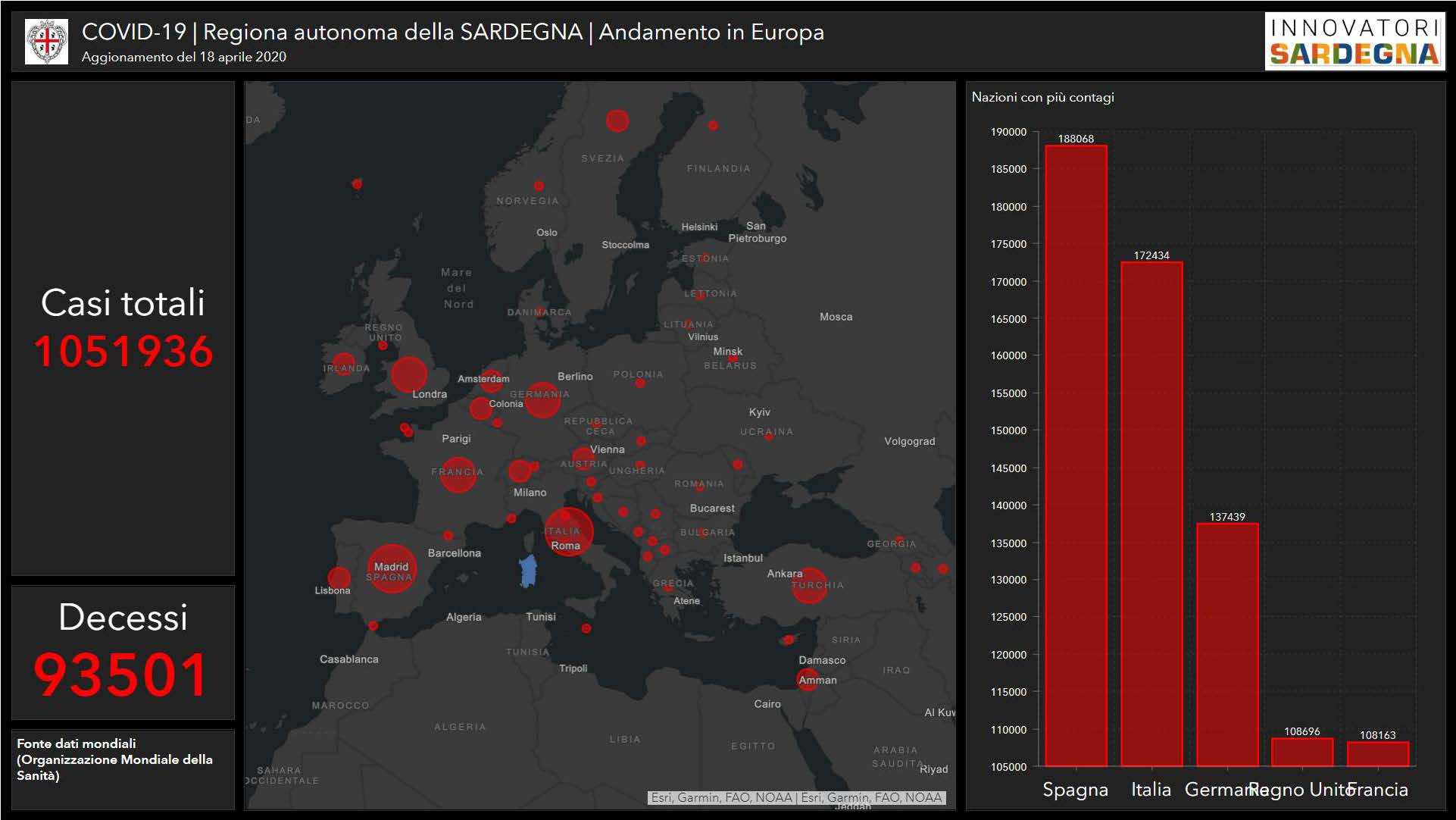Click the red case circle over Roma
Viewport: 1456px width, 820px height.
568,531
